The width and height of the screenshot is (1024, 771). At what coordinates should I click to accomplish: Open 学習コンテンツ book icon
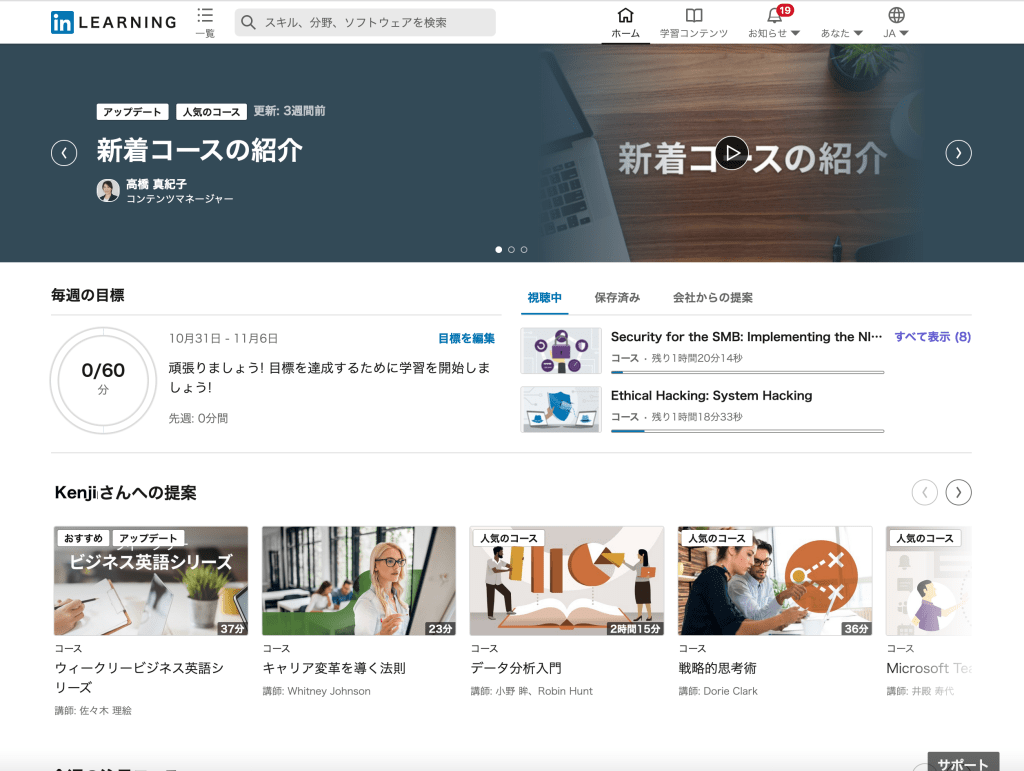pyautogui.click(x=694, y=15)
